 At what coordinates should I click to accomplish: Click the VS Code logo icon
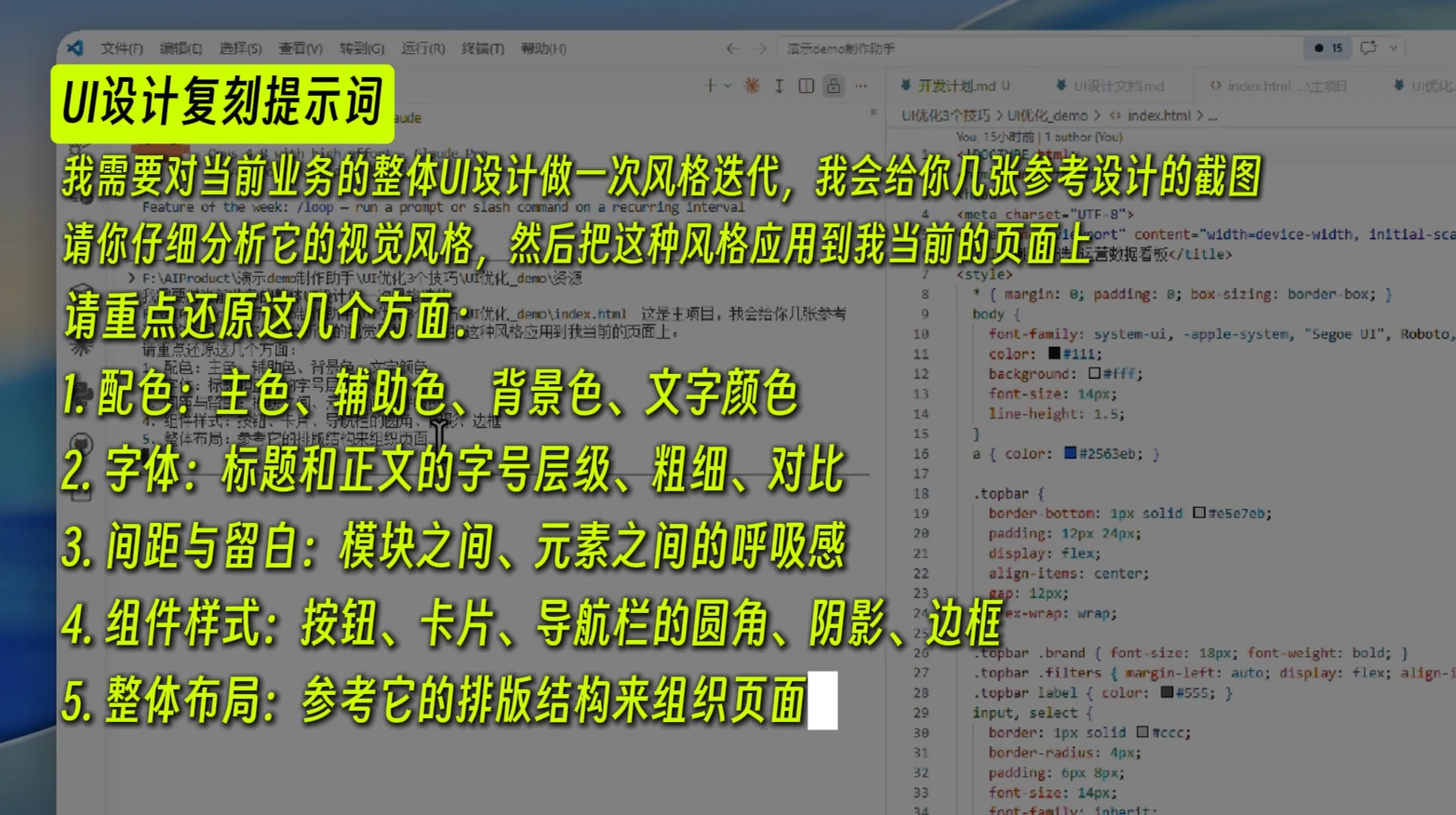[x=75, y=47]
